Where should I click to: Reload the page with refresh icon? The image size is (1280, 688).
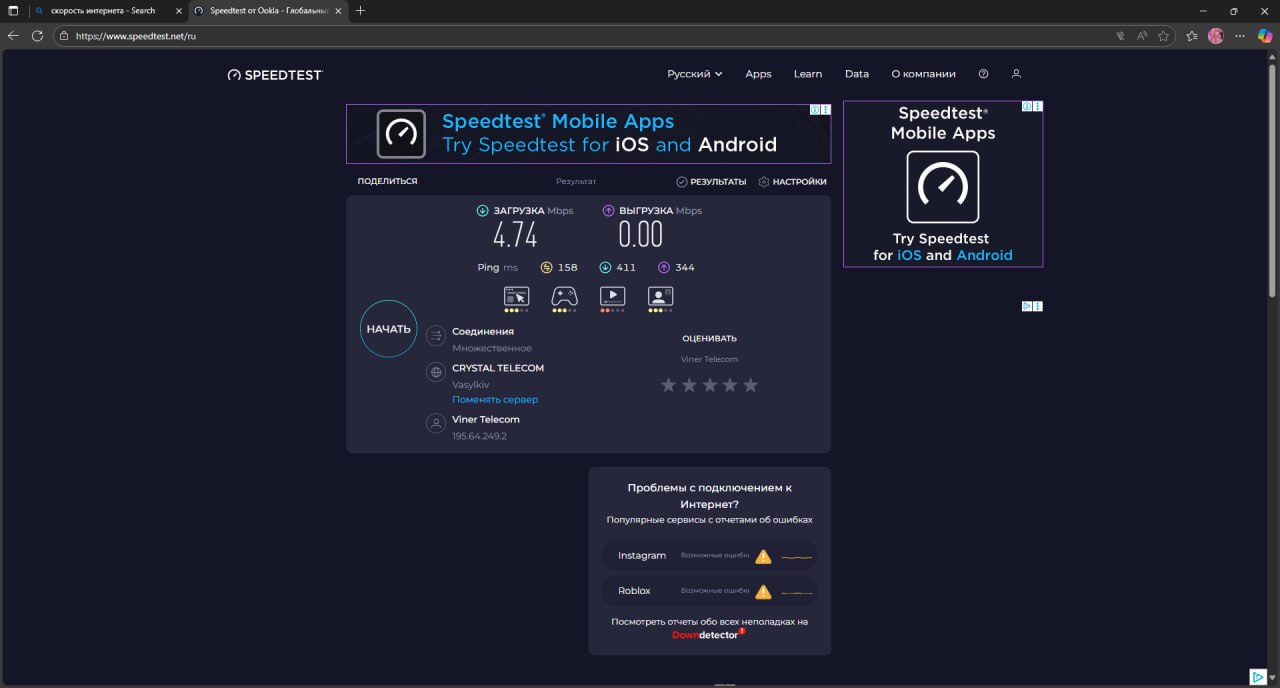coord(37,35)
